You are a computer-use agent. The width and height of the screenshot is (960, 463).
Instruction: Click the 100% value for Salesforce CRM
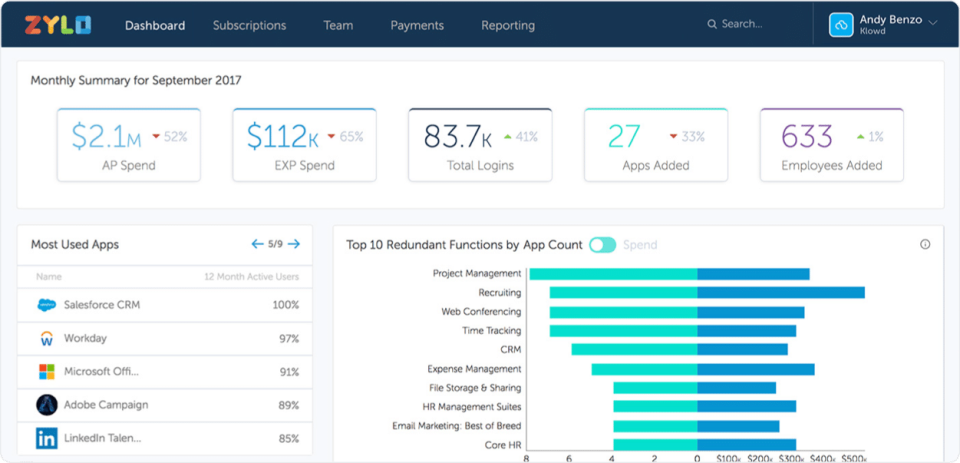[286, 305]
